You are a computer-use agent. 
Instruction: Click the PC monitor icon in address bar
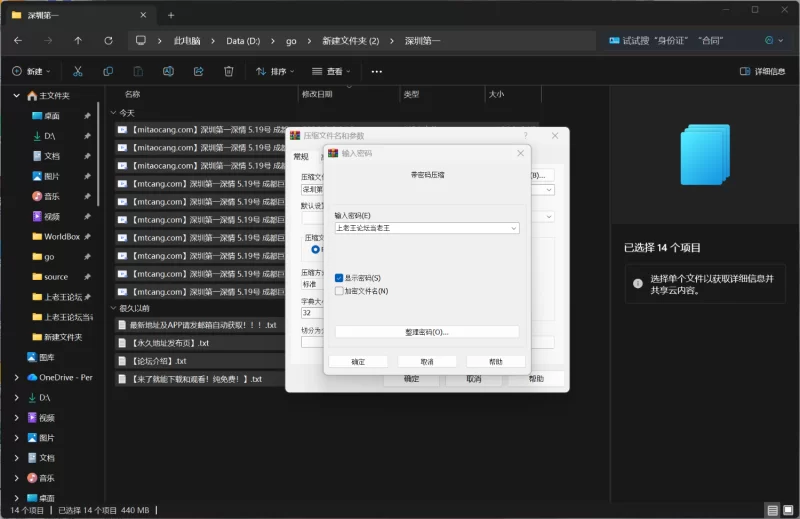[x=141, y=40]
